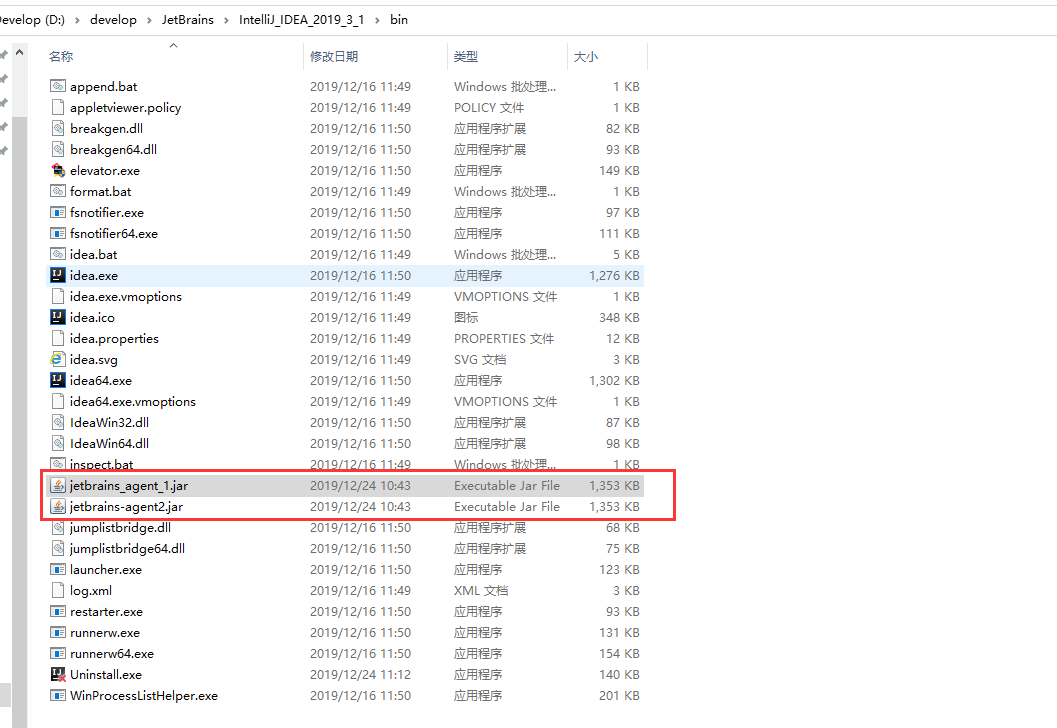Click the WinProcessListHelper.exe icon

click(58, 696)
